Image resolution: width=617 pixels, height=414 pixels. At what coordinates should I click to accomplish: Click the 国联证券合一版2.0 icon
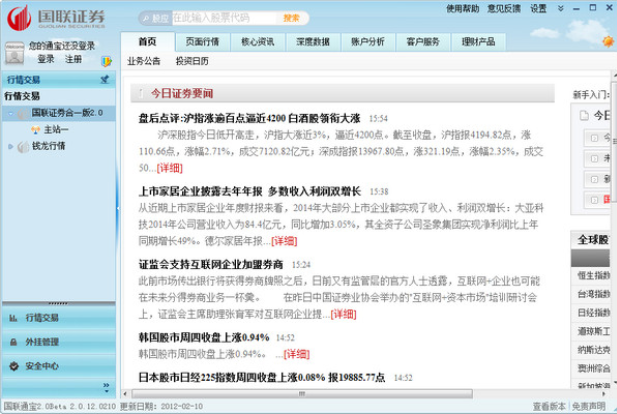tap(23, 113)
